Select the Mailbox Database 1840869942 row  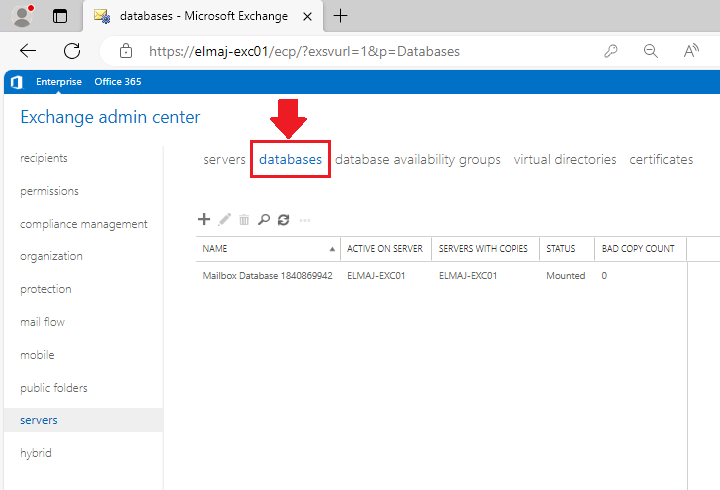[267, 275]
